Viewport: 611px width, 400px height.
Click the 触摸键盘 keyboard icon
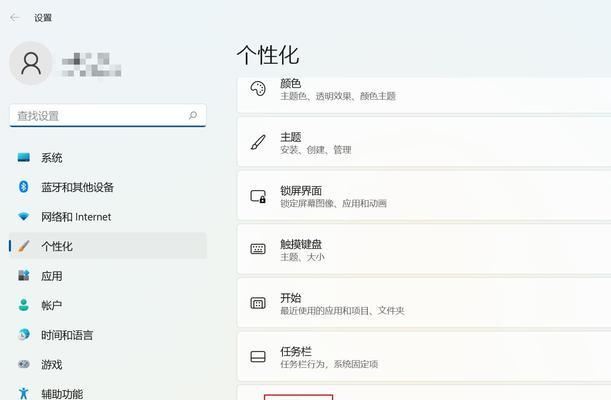click(258, 249)
